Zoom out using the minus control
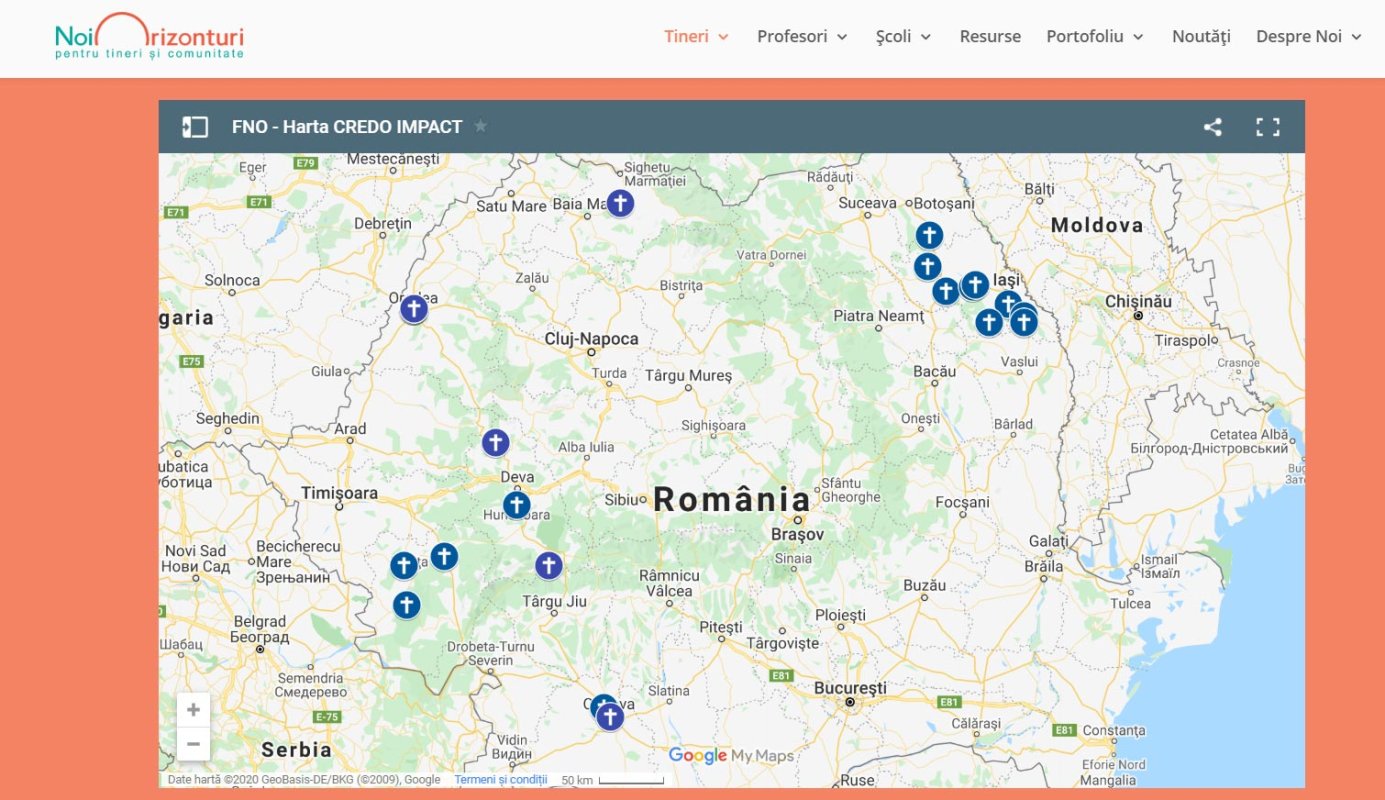The width and height of the screenshot is (1385, 800). 192,743
